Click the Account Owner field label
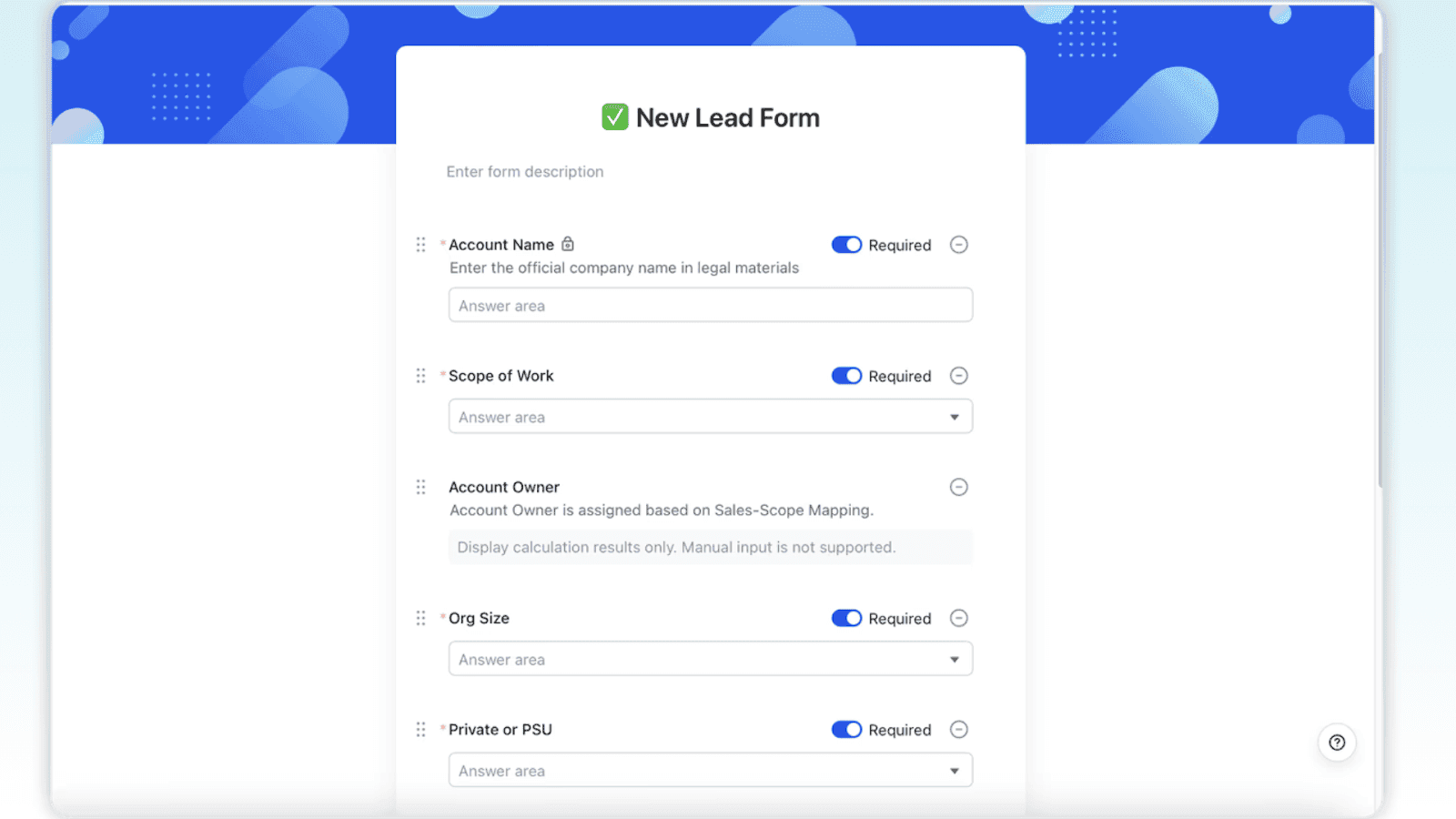 (x=504, y=487)
